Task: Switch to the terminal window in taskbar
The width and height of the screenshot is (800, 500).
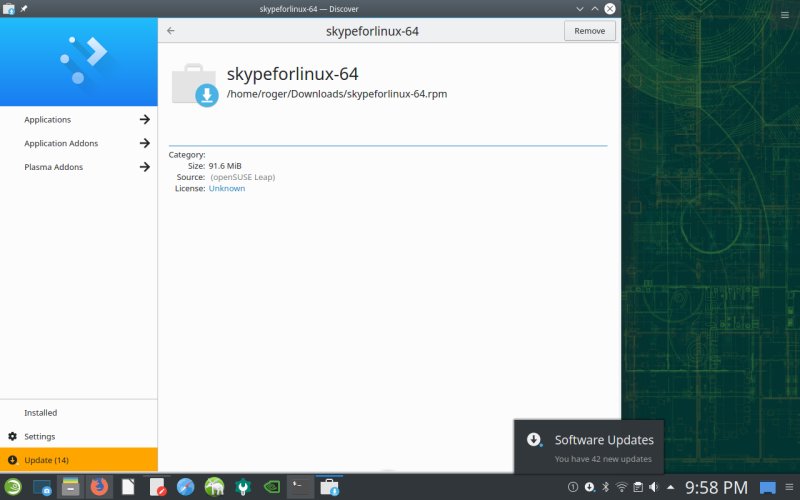Action: (300, 487)
